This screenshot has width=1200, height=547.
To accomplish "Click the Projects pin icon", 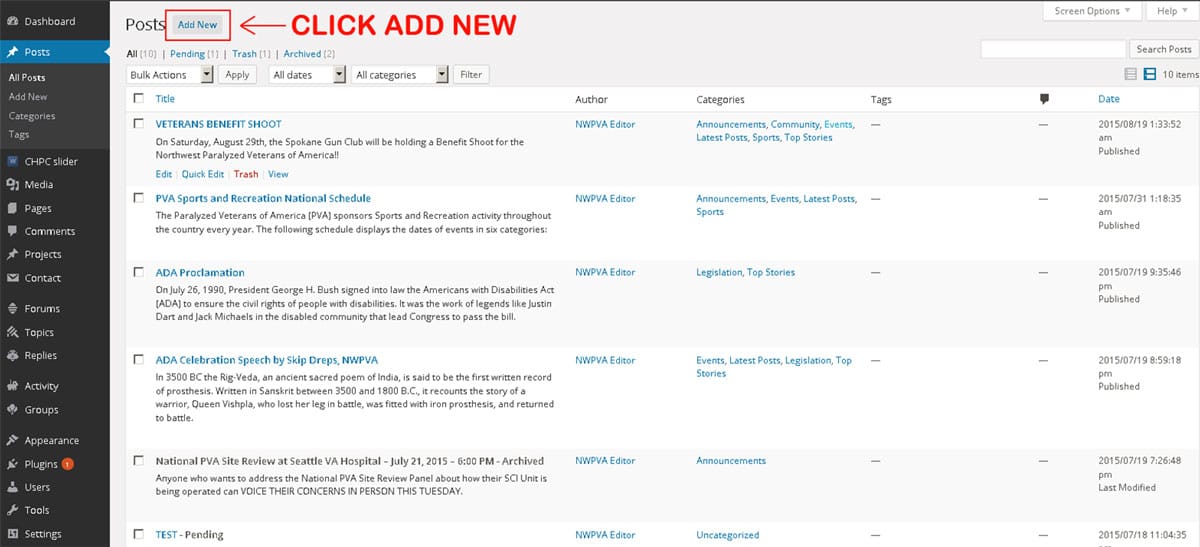I will tap(12, 254).
